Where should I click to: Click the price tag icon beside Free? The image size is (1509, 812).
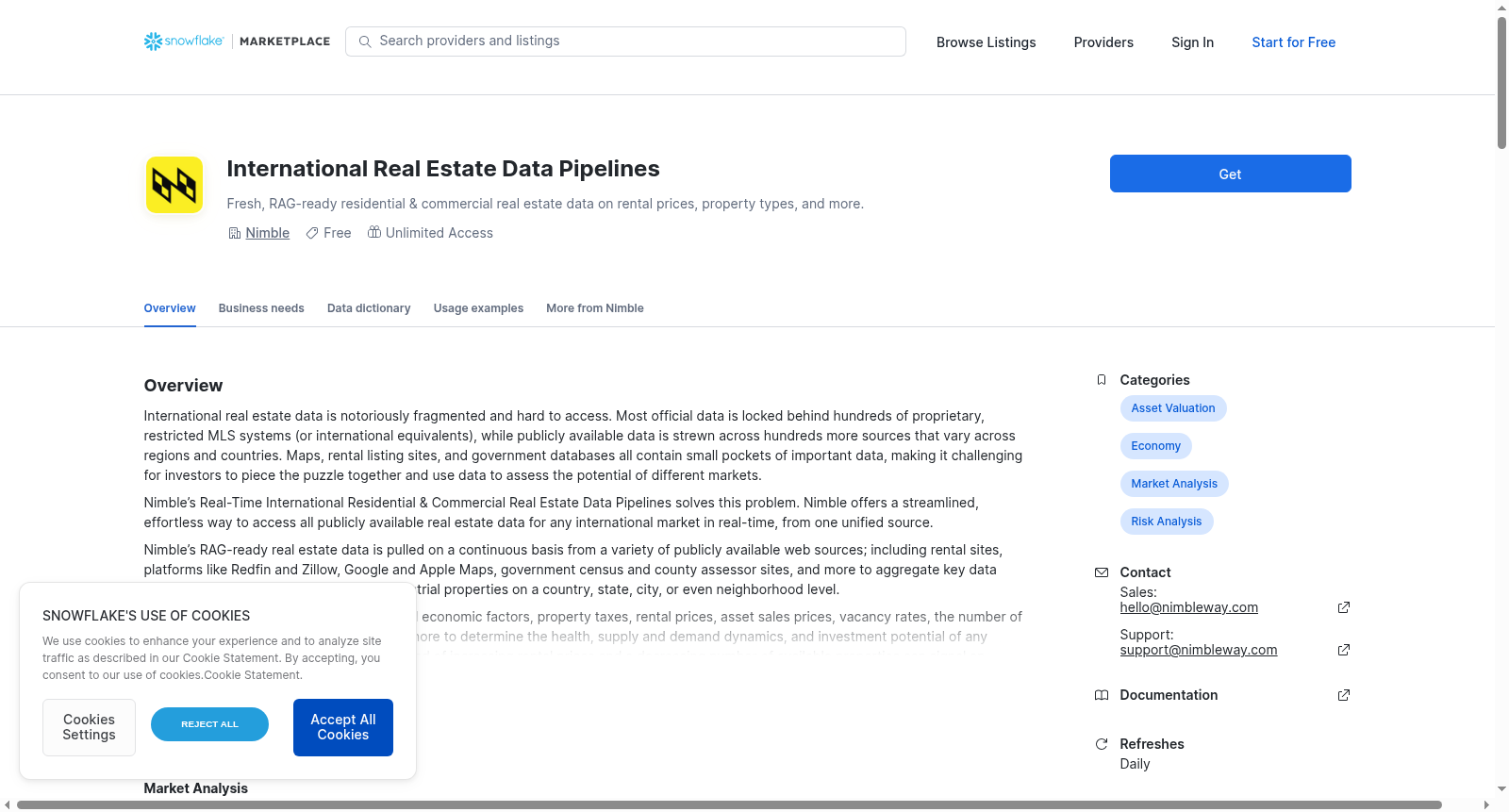click(x=312, y=233)
